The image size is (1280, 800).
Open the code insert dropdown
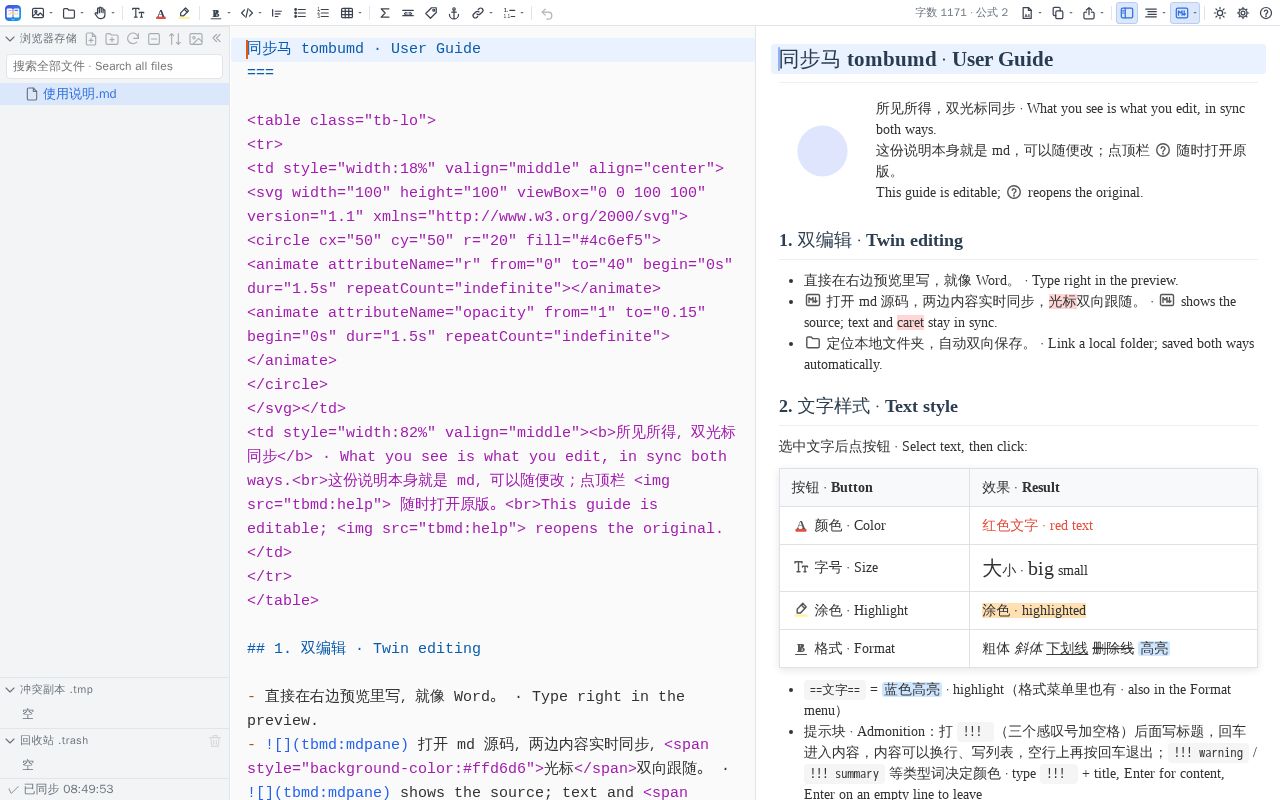coord(251,13)
